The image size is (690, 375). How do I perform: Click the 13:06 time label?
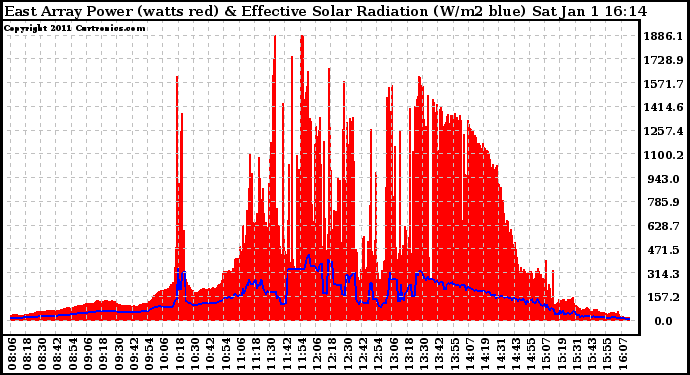(393, 354)
